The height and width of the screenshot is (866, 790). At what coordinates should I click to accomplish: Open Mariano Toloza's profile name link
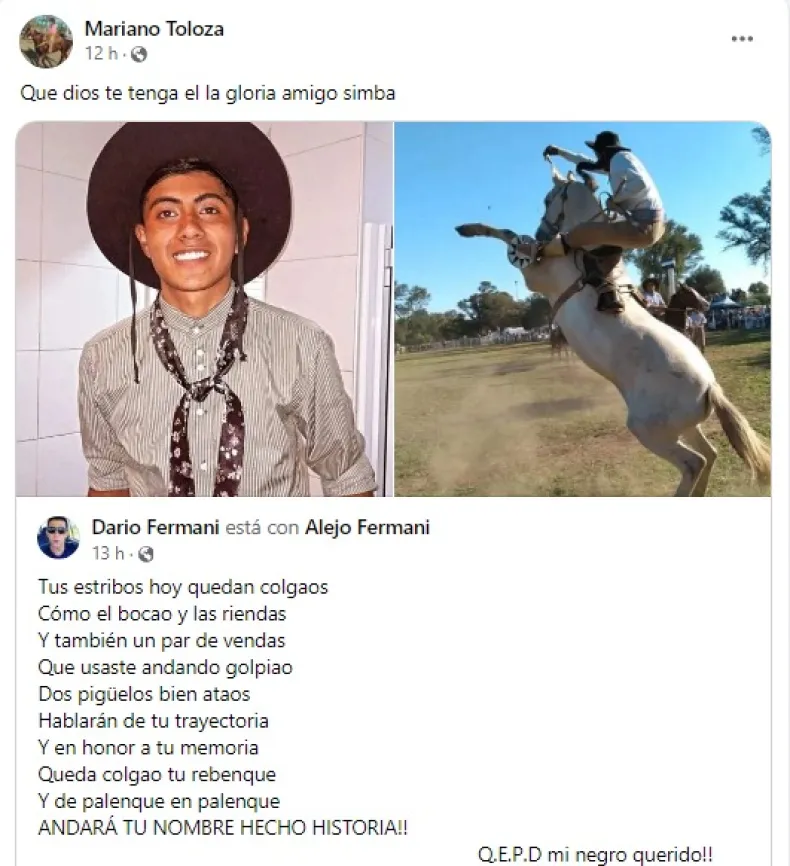click(x=154, y=29)
